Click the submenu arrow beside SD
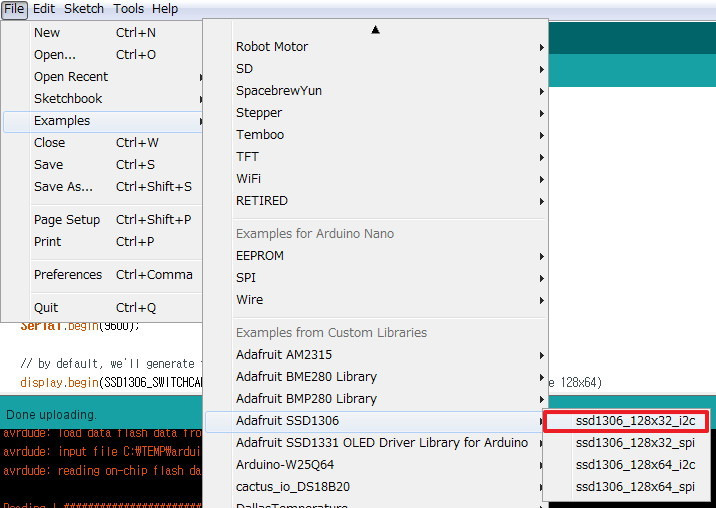 pyautogui.click(x=542, y=69)
